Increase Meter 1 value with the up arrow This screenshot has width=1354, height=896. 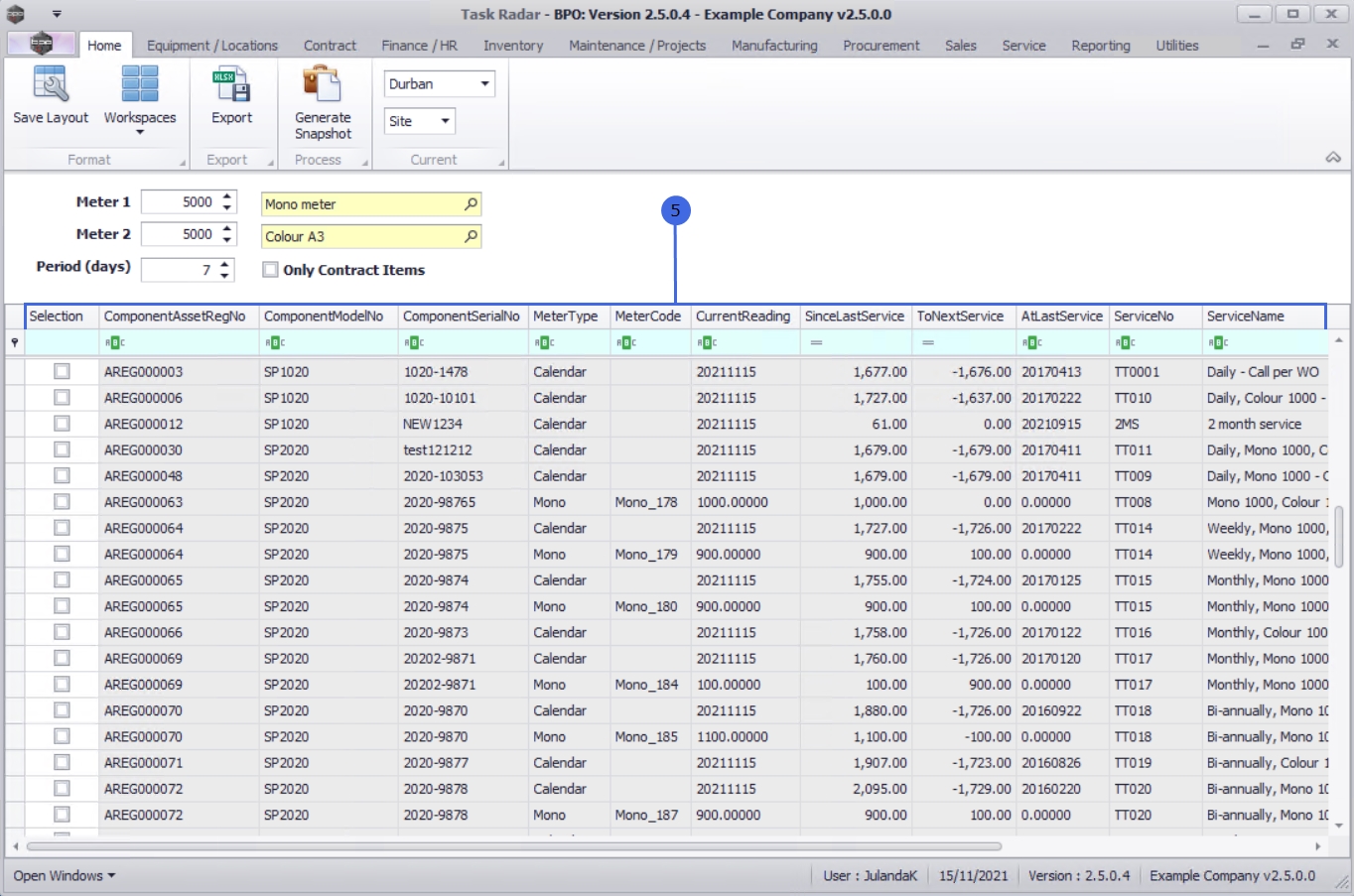point(227,196)
